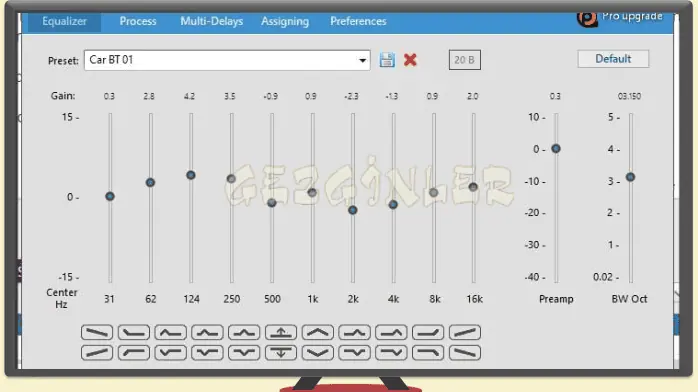Click the 20 B button

tap(464, 60)
